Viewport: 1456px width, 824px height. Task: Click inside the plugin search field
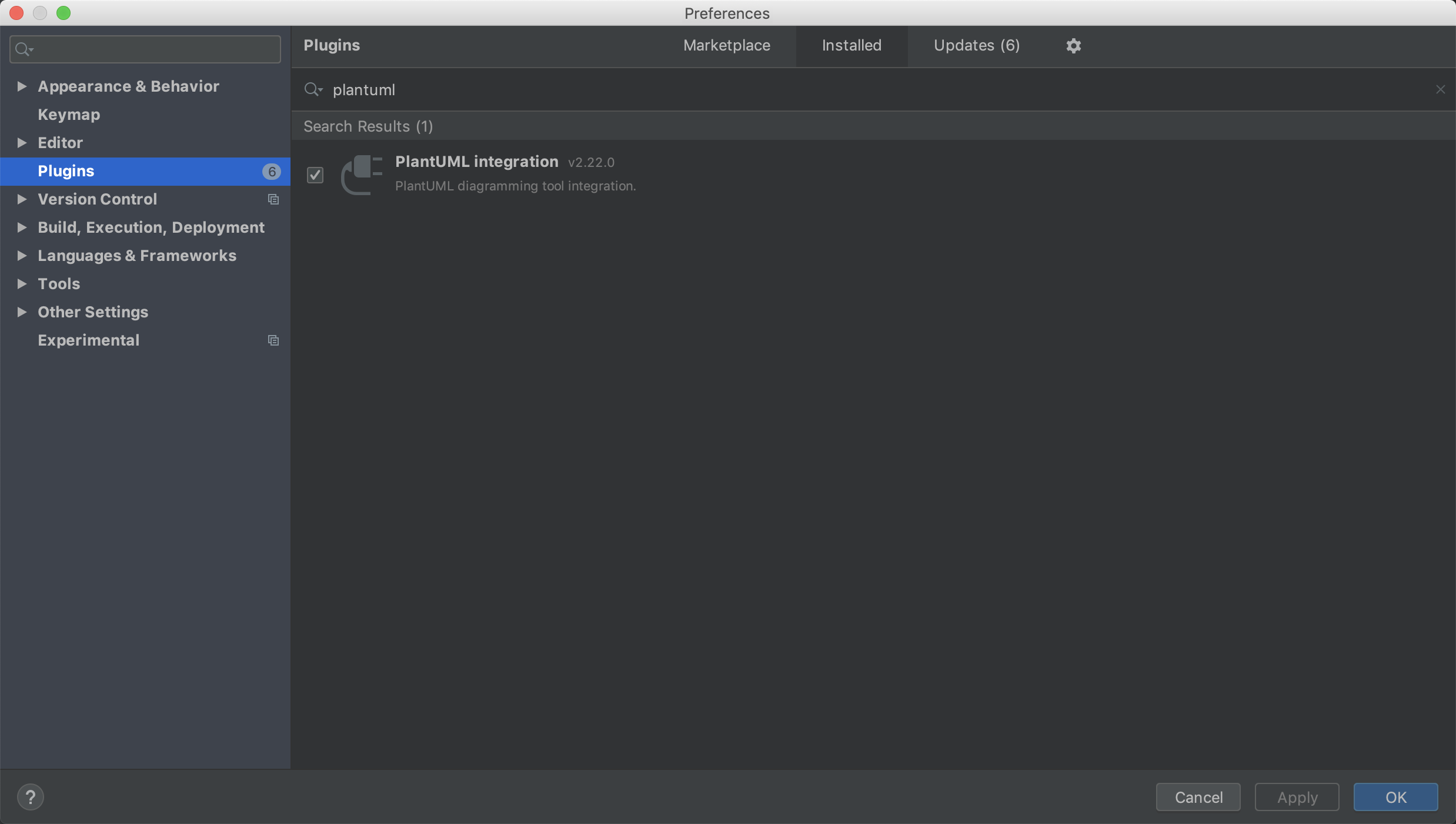706,89
